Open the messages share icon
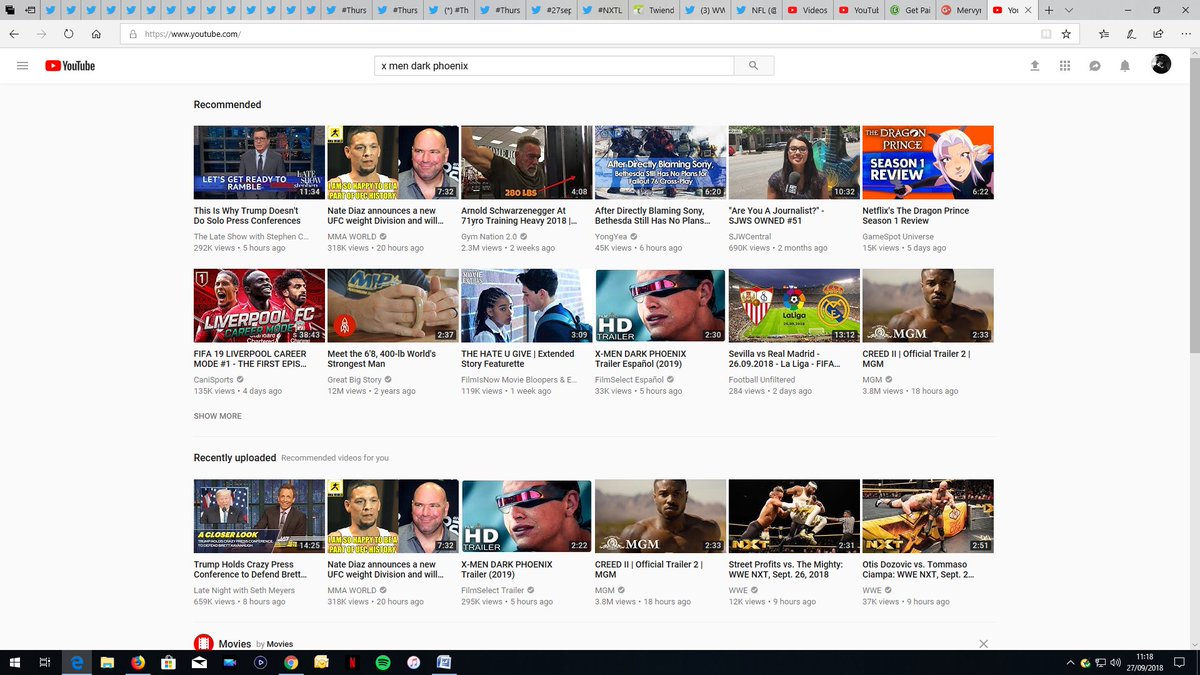Image resolution: width=1200 pixels, height=675 pixels. click(1095, 66)
